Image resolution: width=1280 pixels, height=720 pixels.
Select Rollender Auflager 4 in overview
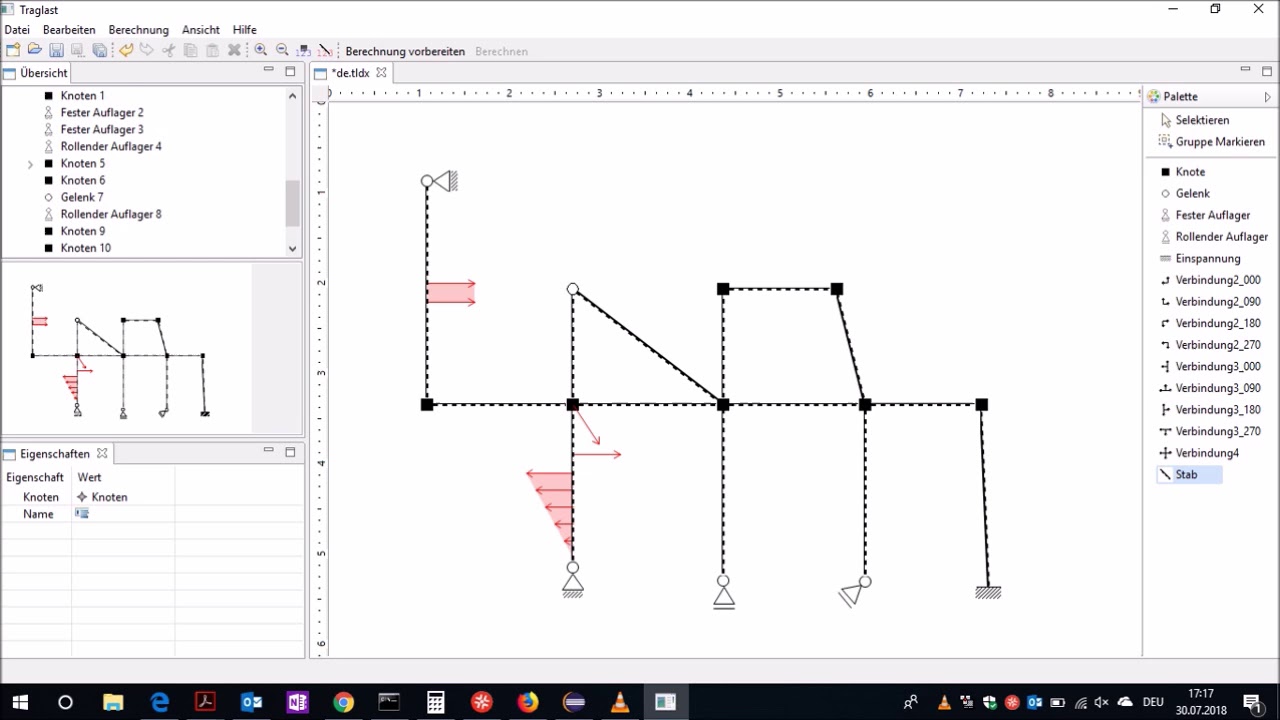pos(111,147)
